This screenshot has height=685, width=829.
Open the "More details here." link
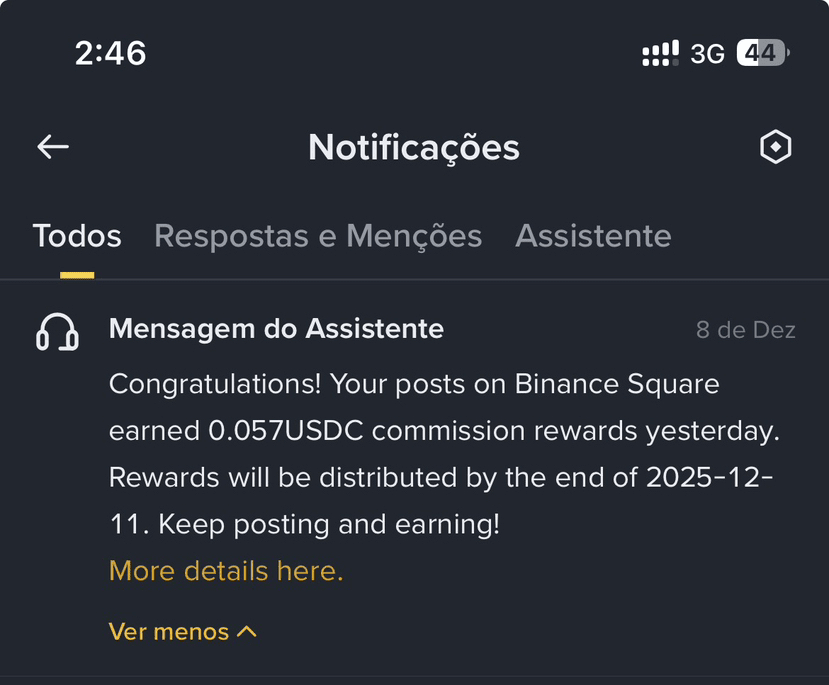226,571
